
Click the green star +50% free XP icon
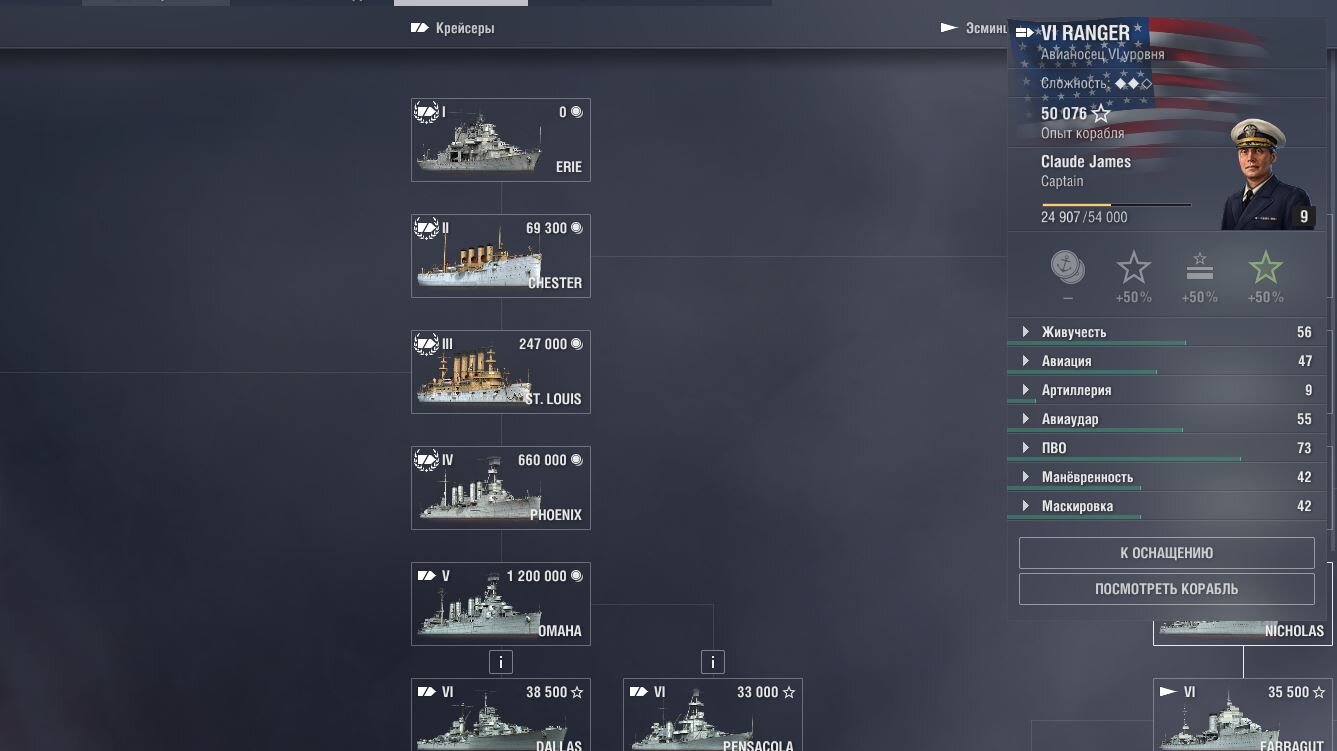click(1266, 268)
